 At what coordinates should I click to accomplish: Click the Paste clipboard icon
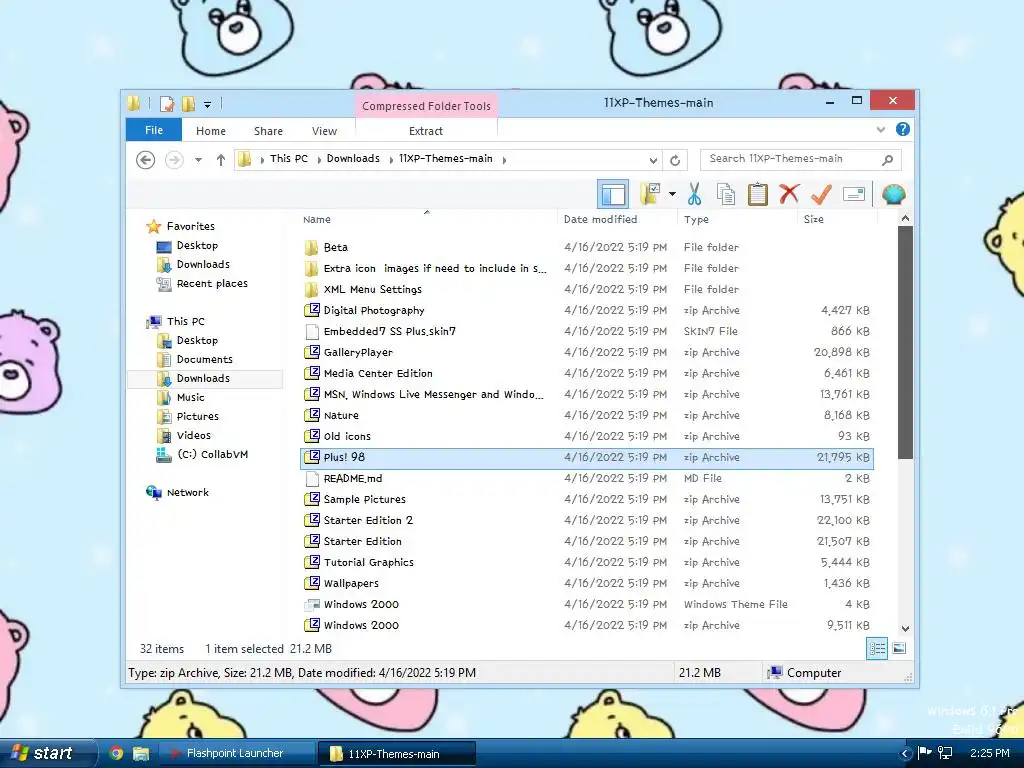[758, 194]
